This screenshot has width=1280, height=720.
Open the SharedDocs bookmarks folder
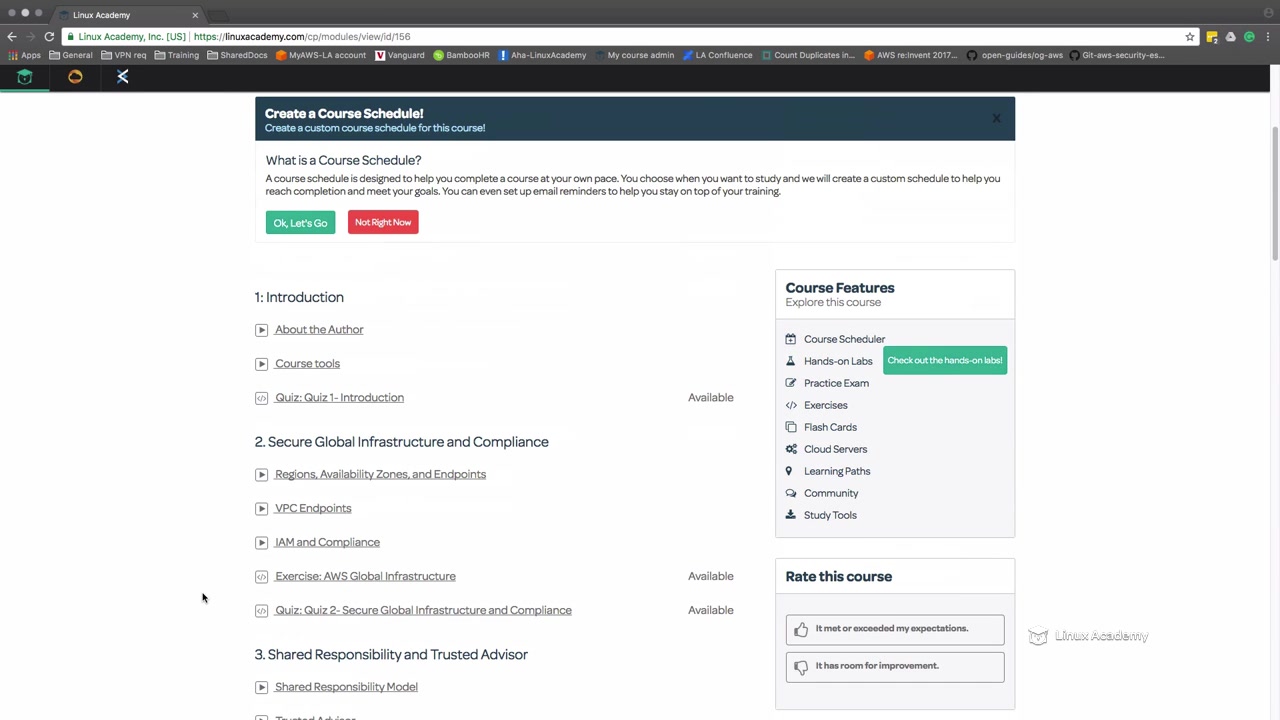click(x=237, y=55)
